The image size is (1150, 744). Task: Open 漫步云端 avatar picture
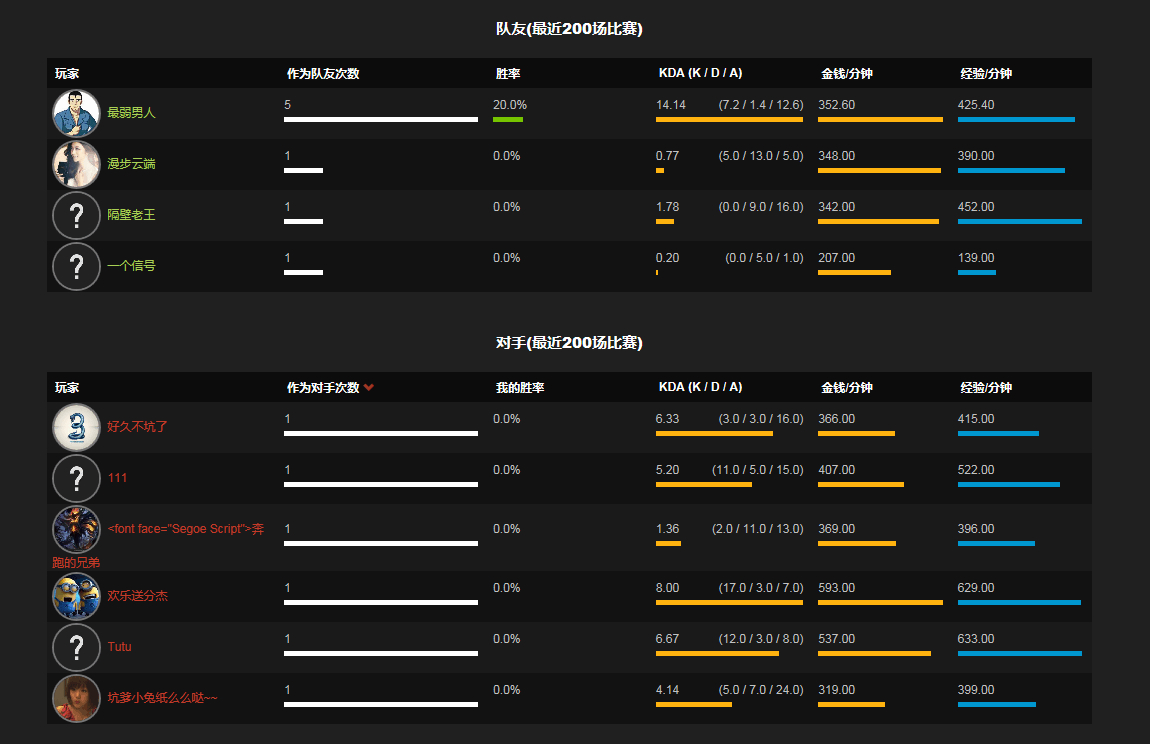[x=76, y=164]
